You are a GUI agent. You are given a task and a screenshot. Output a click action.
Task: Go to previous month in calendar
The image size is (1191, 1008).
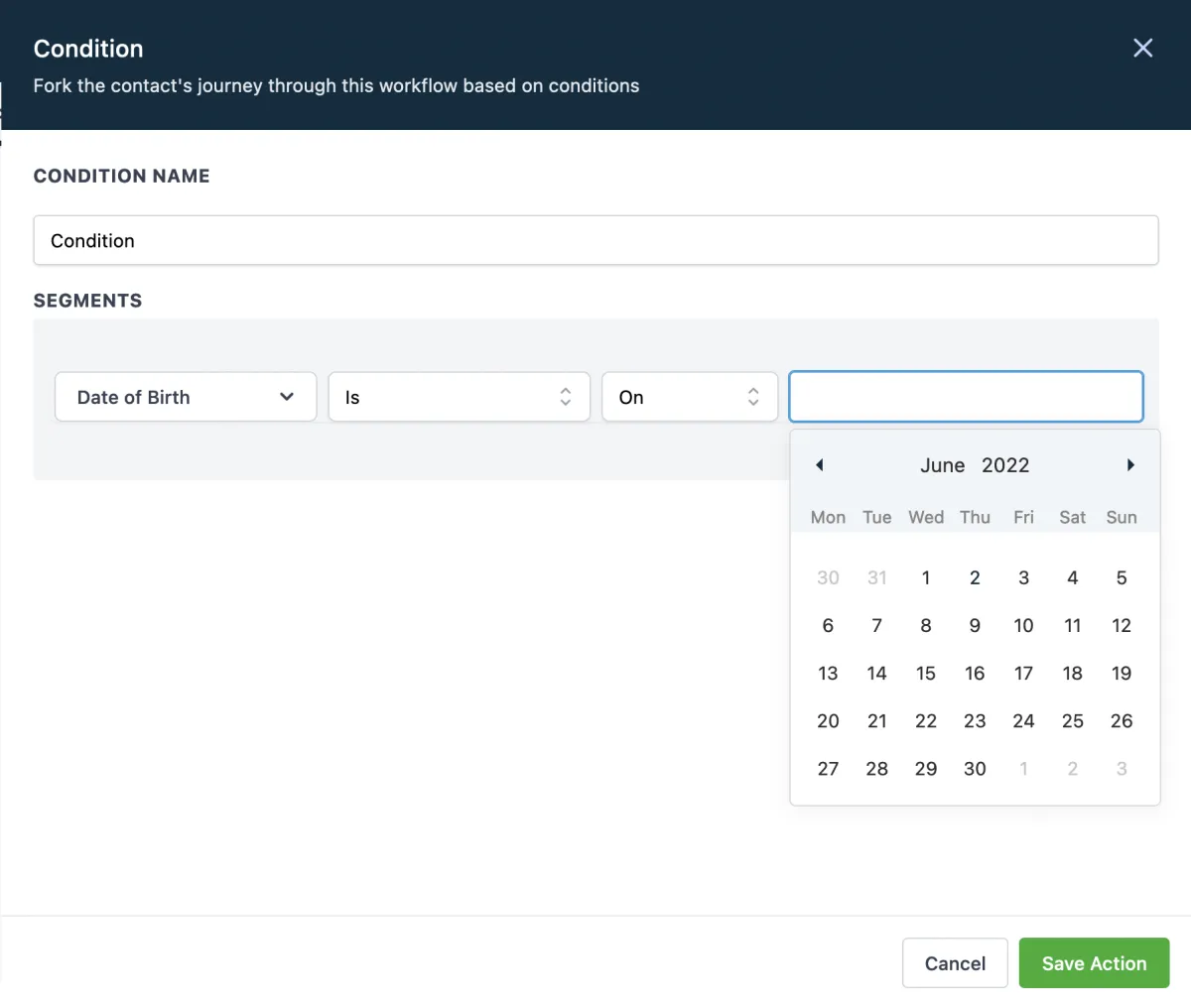tap(820, 465)
